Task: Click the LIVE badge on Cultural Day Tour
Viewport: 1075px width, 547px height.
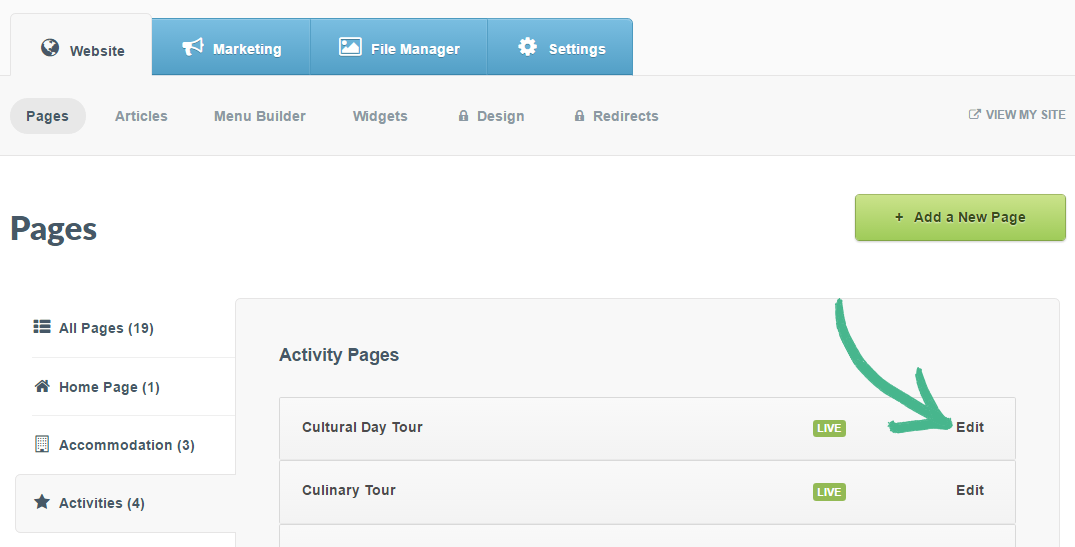Action: [x=829, y=428]
